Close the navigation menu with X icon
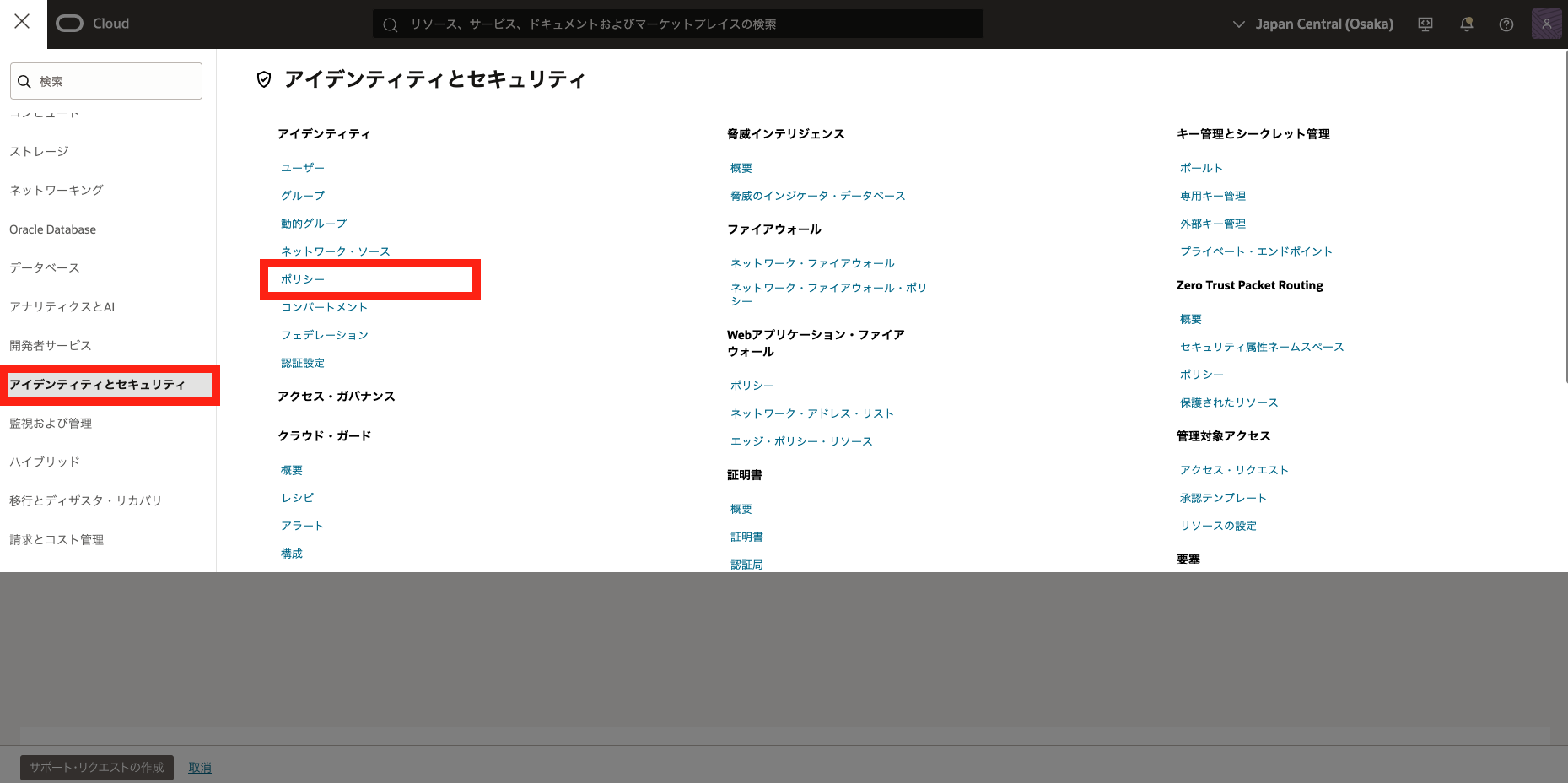1568x783 pixels. (22, 22)
